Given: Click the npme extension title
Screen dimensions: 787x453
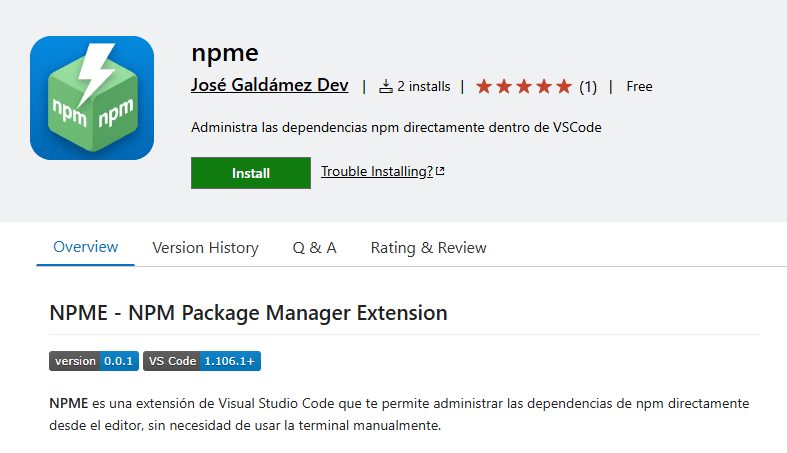Looking at the screenshot, I should click(x=225, y=51).
